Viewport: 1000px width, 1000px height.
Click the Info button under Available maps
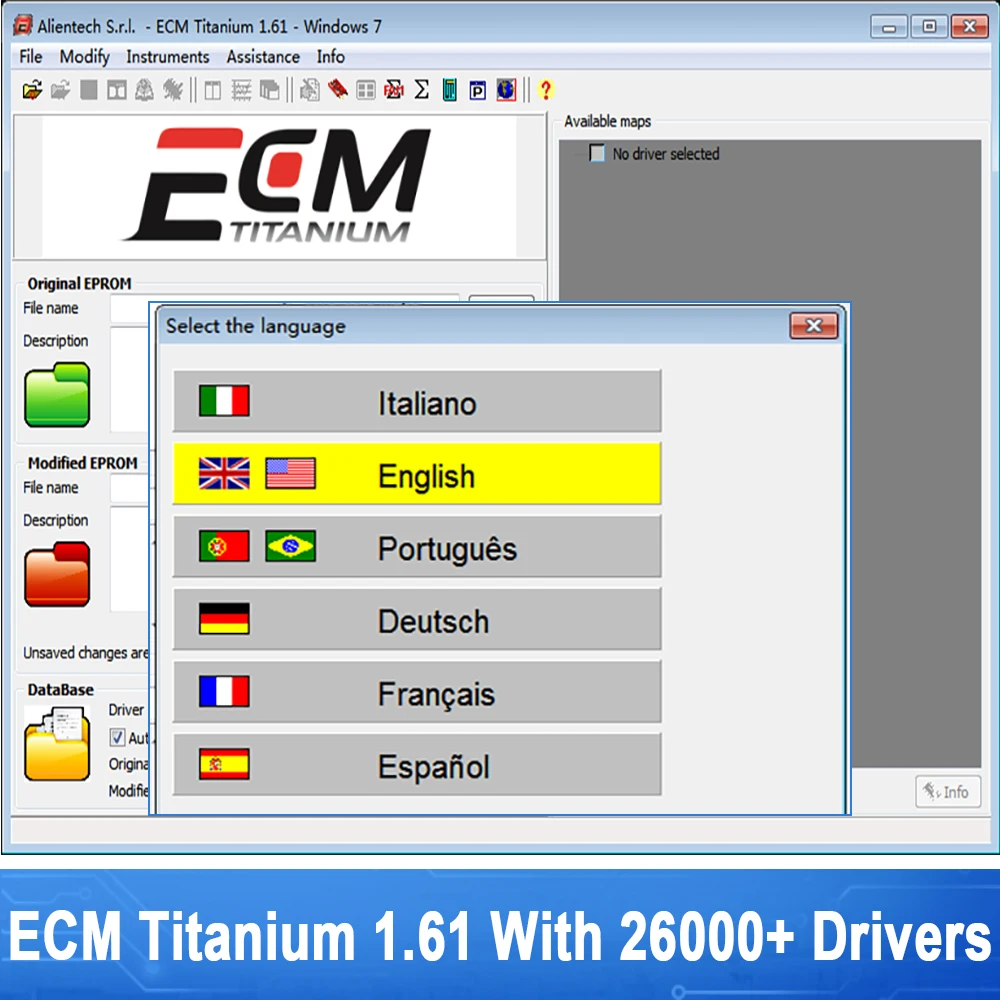pos(948,791)
